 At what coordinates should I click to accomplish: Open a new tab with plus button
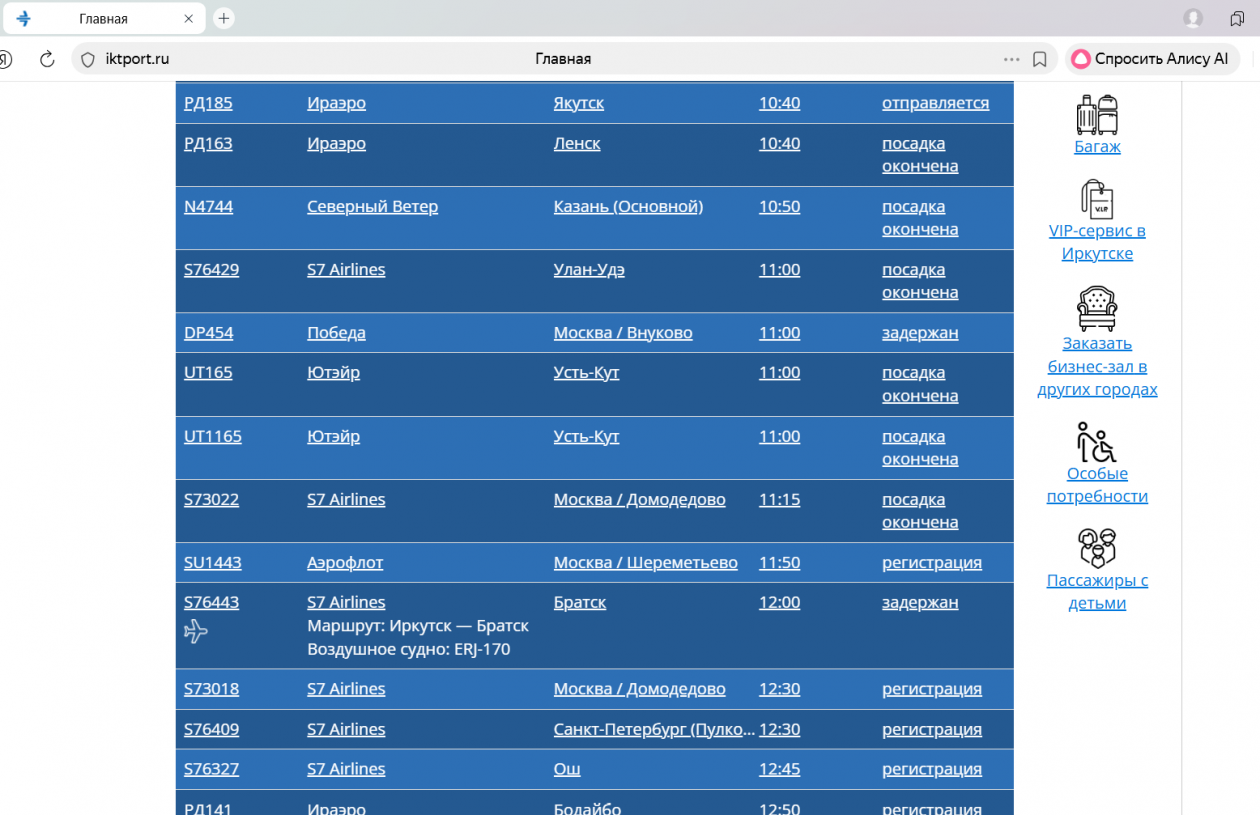click(x=224, y=18)
